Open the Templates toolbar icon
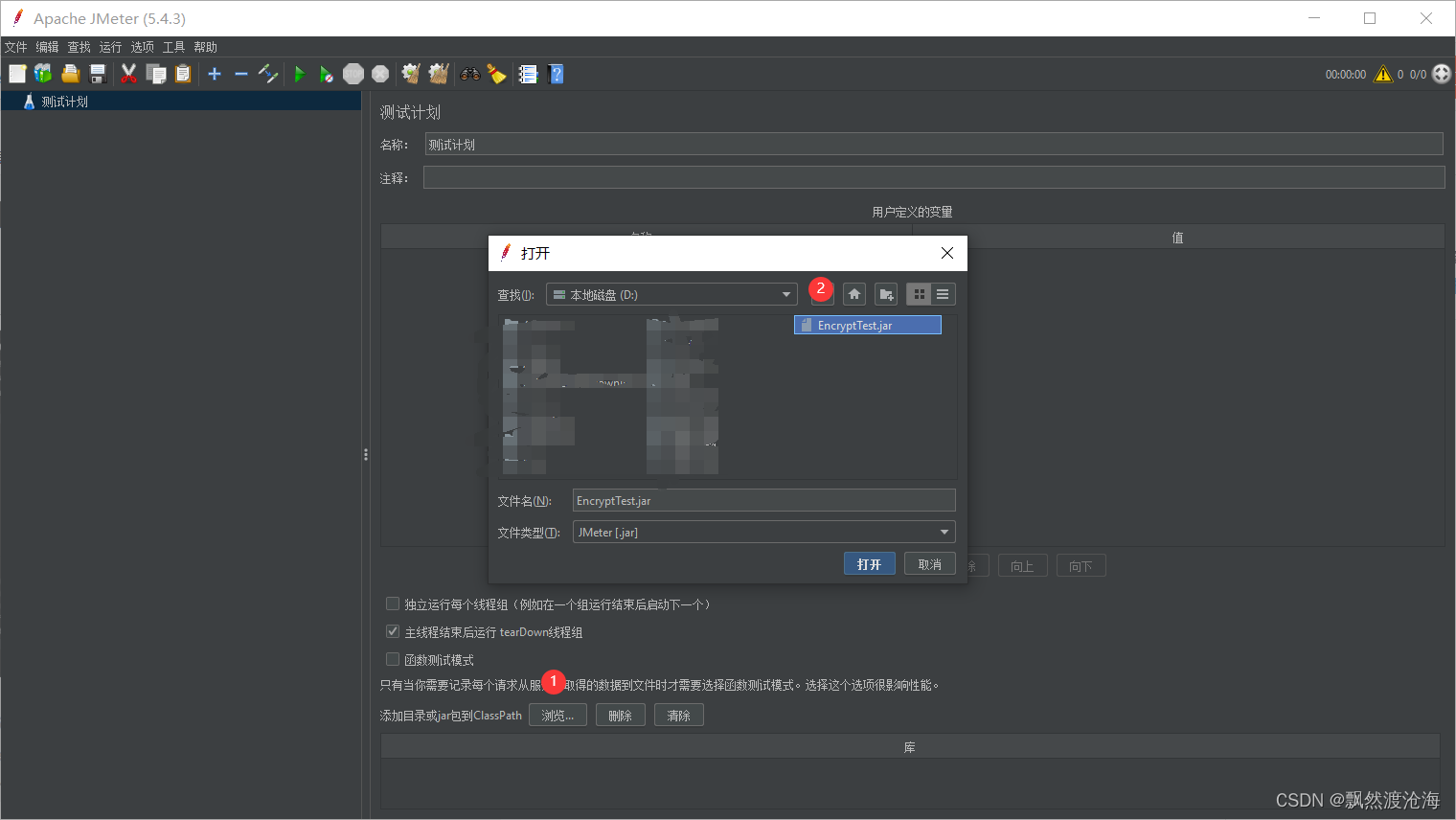 click(x=43, y=74)
